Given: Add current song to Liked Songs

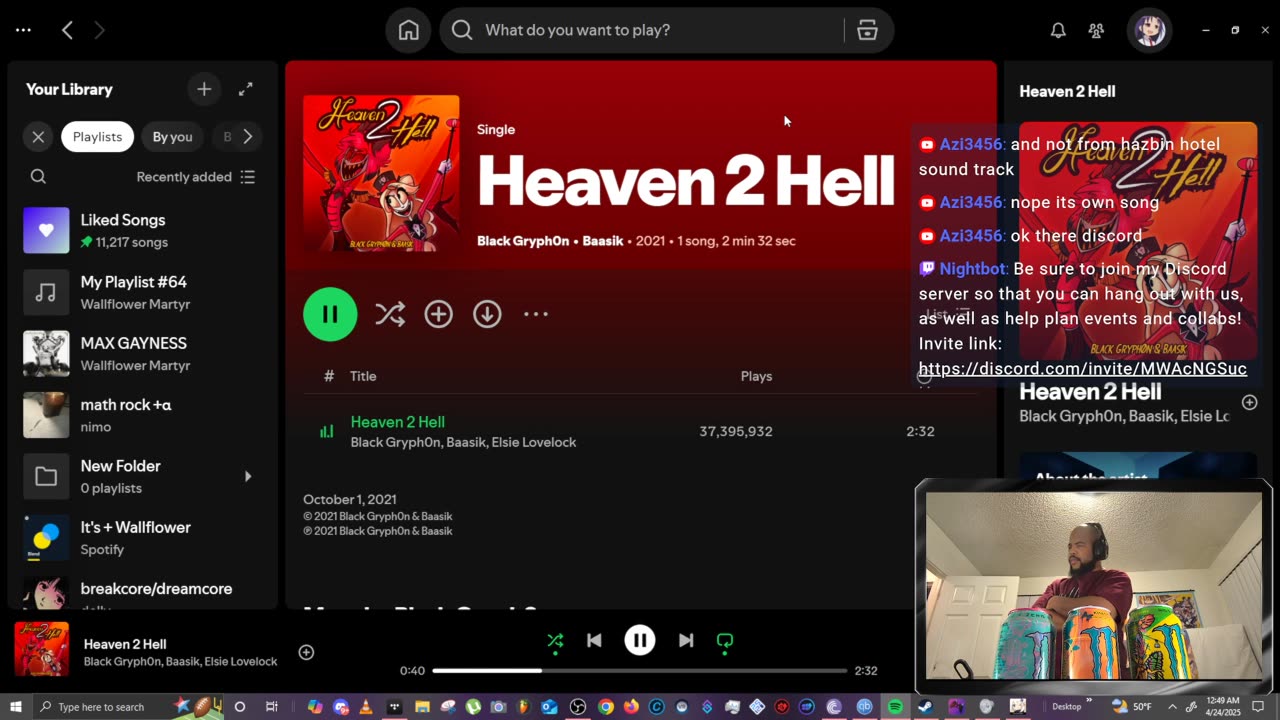Looking at the screenshot, I should (x=306, y=652).
